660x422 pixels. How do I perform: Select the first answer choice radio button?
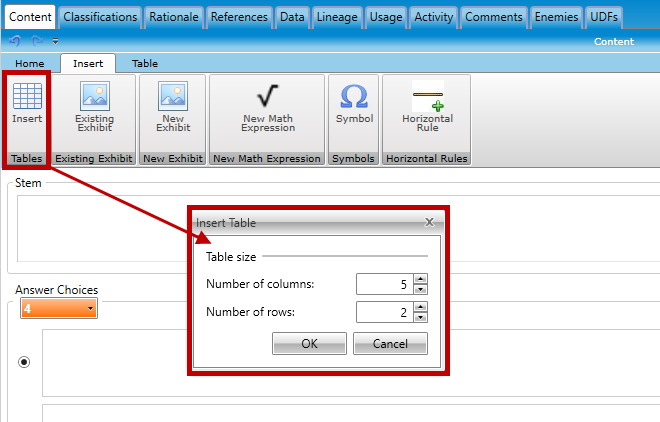pos(24,362)
